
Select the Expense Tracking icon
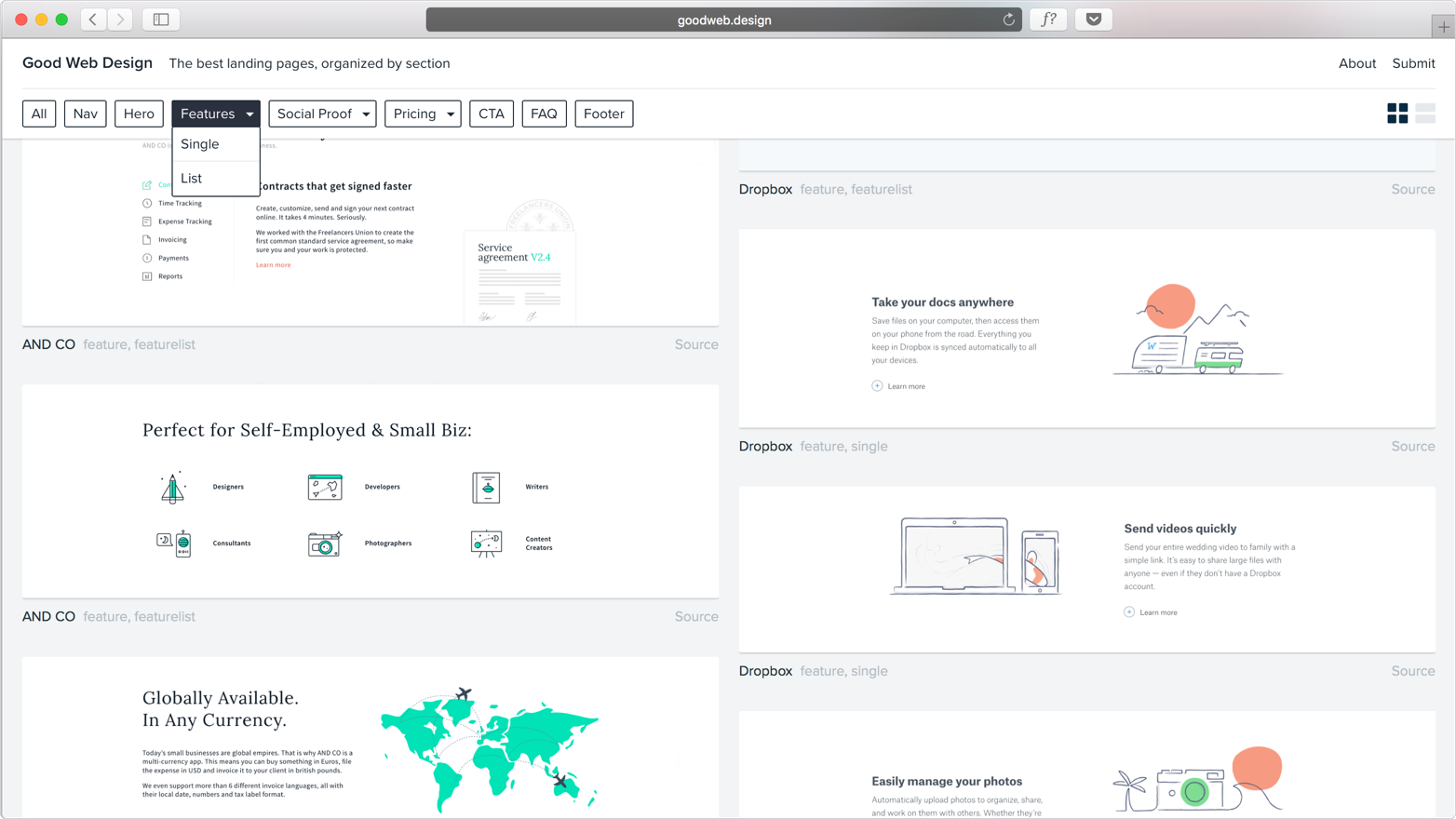tap(147, 222)
